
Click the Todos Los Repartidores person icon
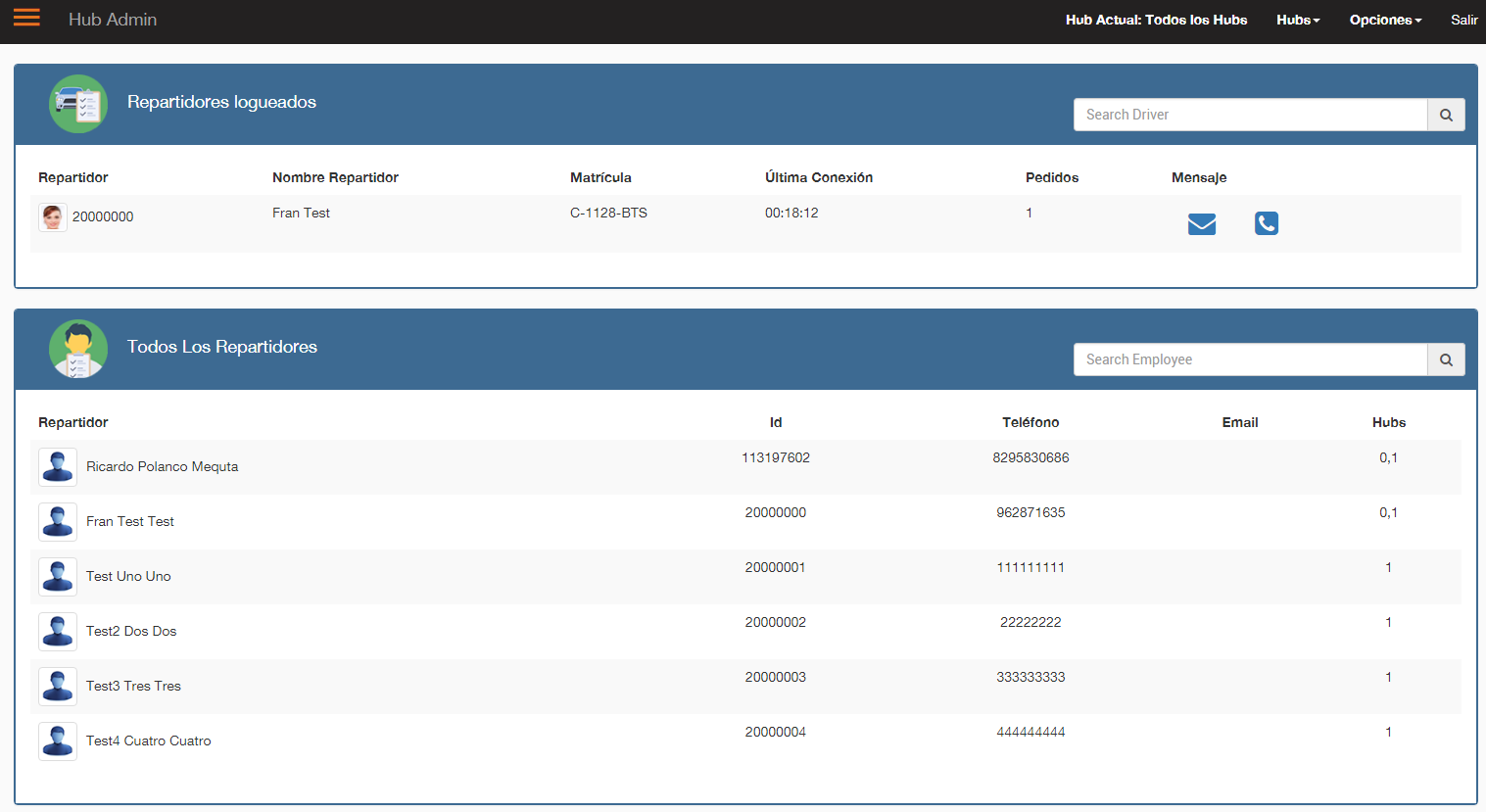coord(78,349)
